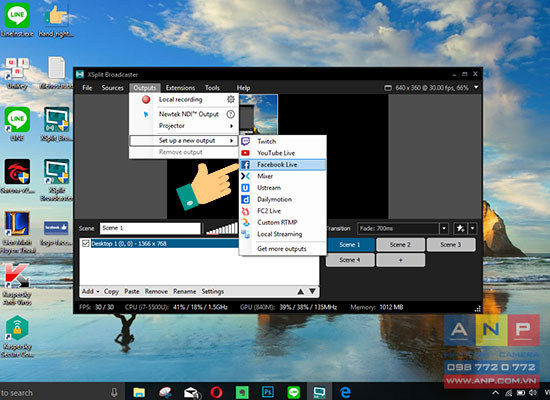Choose the YouTube Live icon
The image size is (550, 400).
(246, 153)
